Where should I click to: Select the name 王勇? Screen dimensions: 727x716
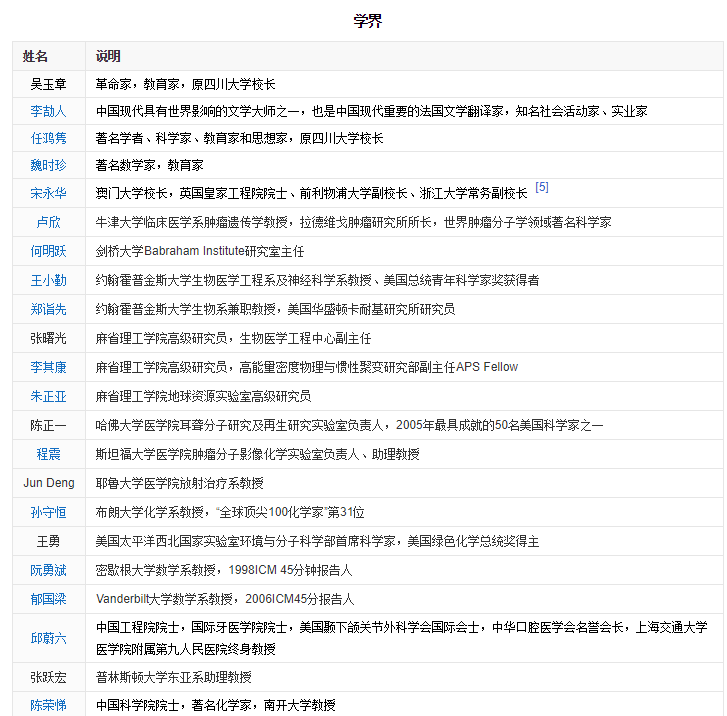coord(48,541)
